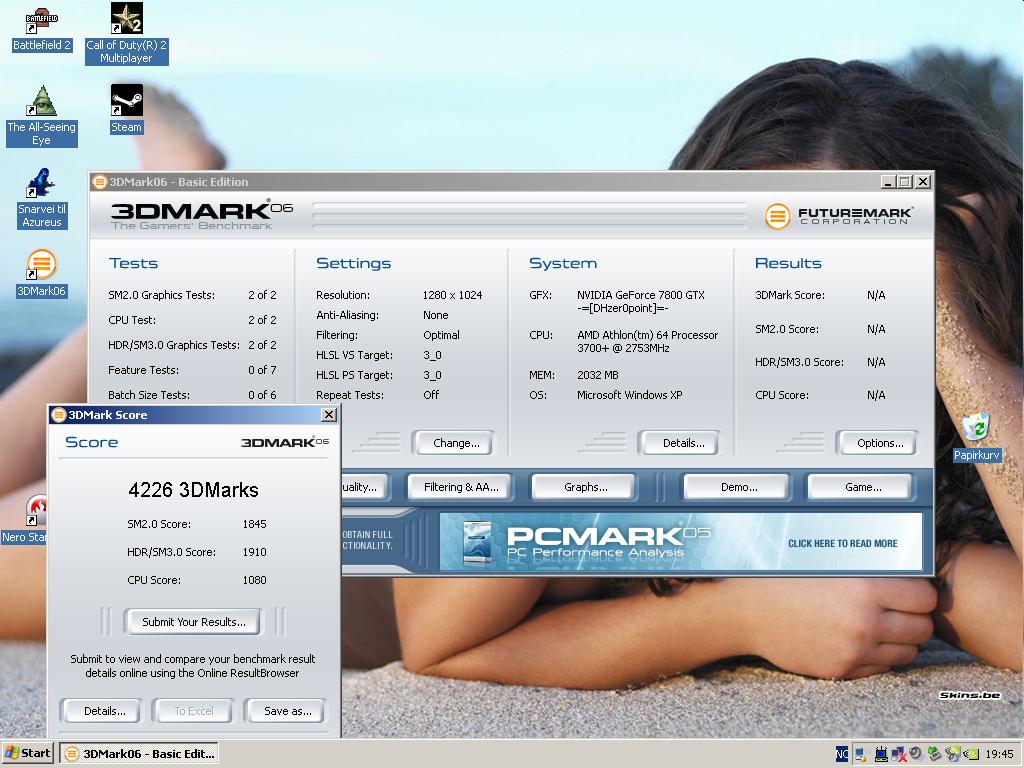Select the 3DMark06 - Basic Edit... taskbar button
This screenshot has width=1024, height=768.
139,754
